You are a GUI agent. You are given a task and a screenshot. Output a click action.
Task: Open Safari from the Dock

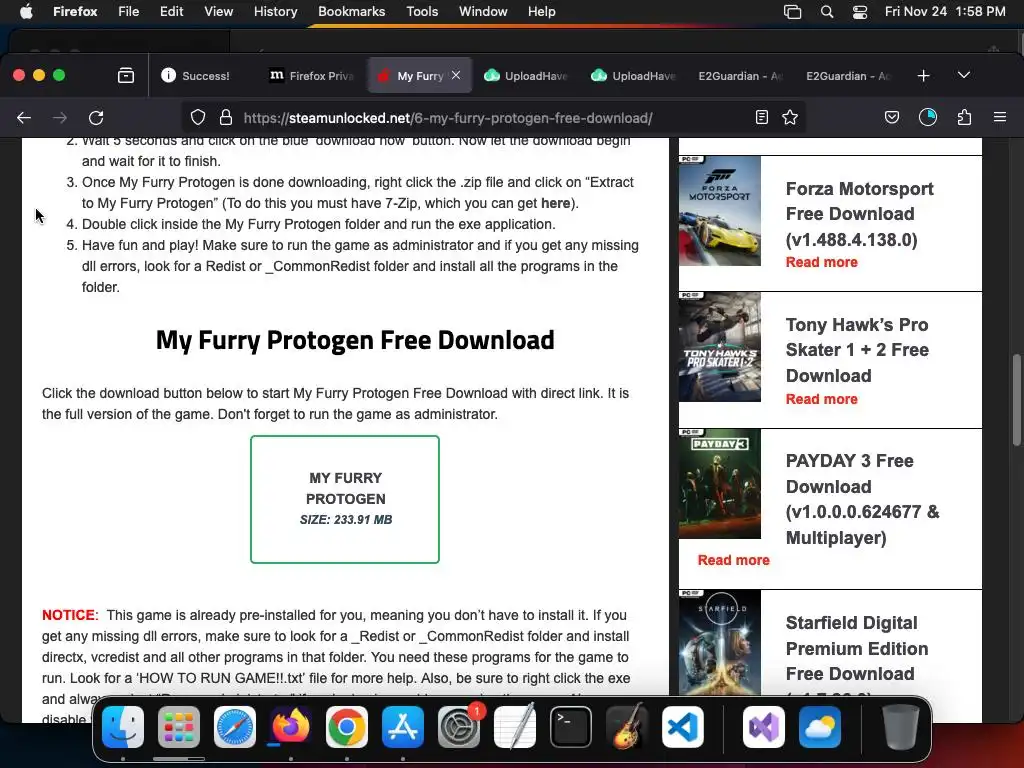235,727
